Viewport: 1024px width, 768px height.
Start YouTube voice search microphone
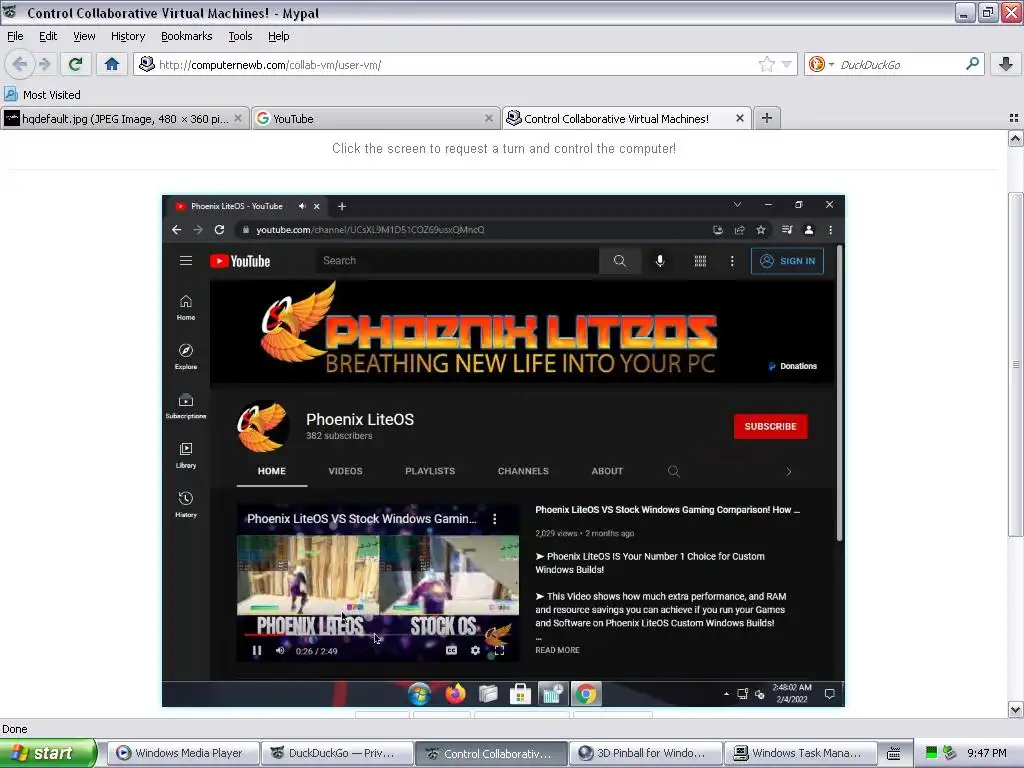[660, 261]
